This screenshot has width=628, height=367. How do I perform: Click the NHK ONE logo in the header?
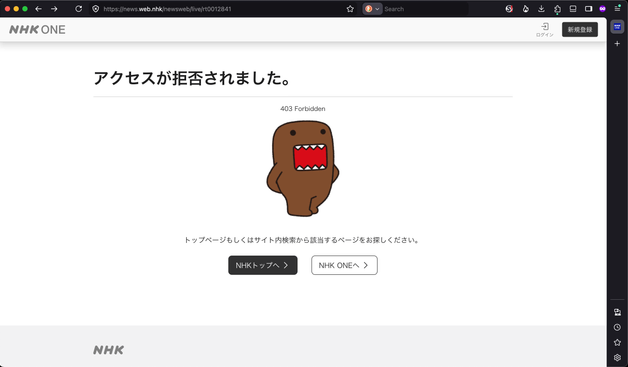click(x=37, y=30)
